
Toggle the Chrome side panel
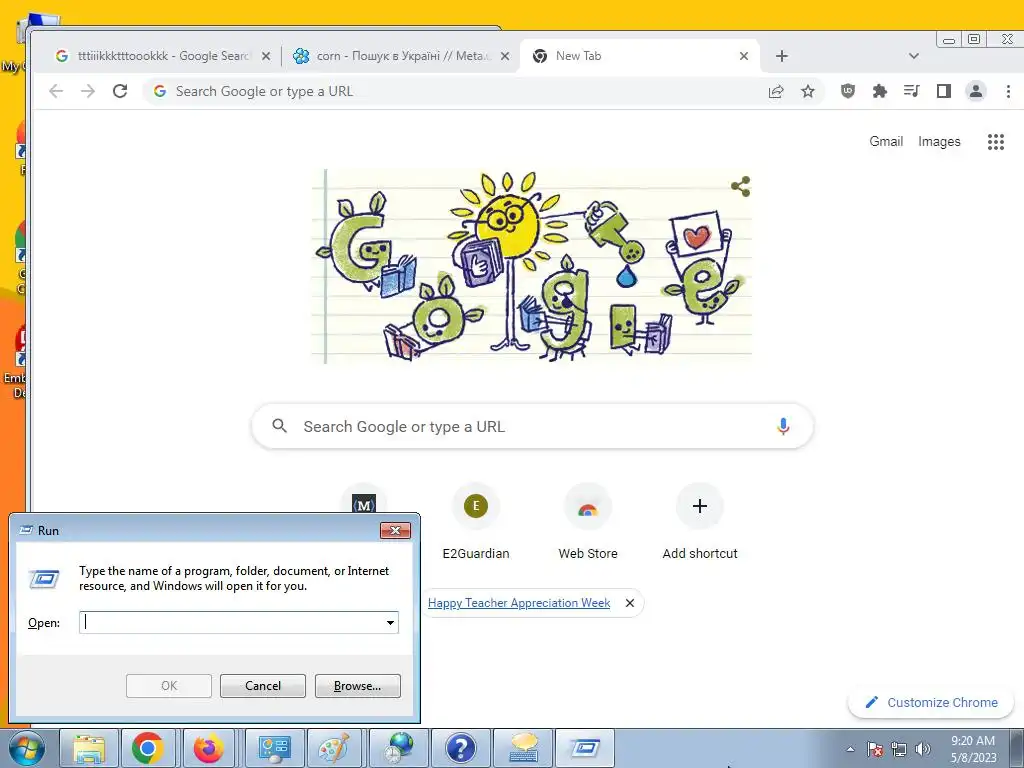pyautogui.click(x=944, y=91)
